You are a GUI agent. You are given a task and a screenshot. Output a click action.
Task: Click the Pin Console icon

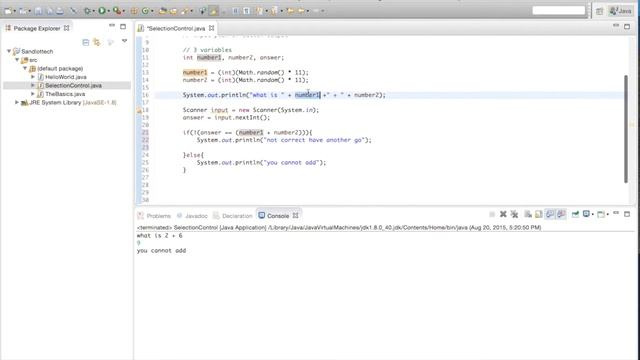click(576, 214)
